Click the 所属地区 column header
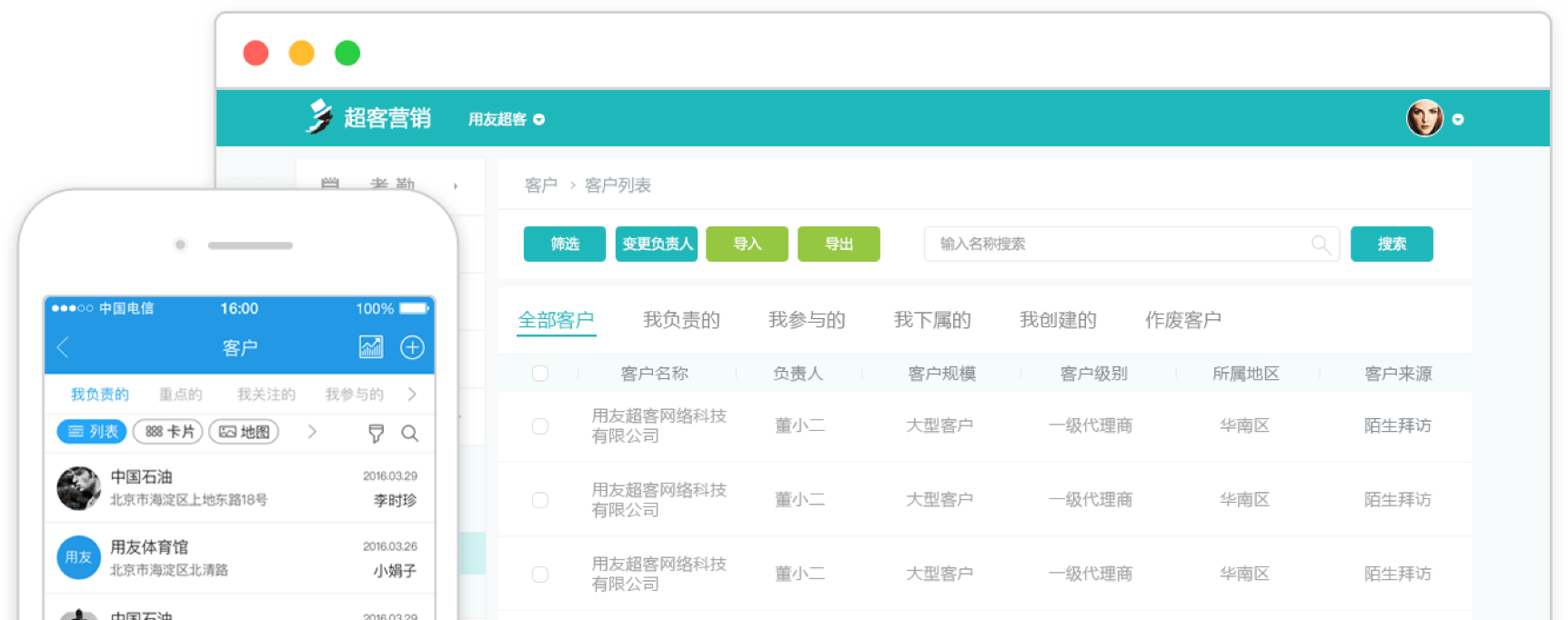Viewport: 1568px width, 620px height. point(1246,374)
